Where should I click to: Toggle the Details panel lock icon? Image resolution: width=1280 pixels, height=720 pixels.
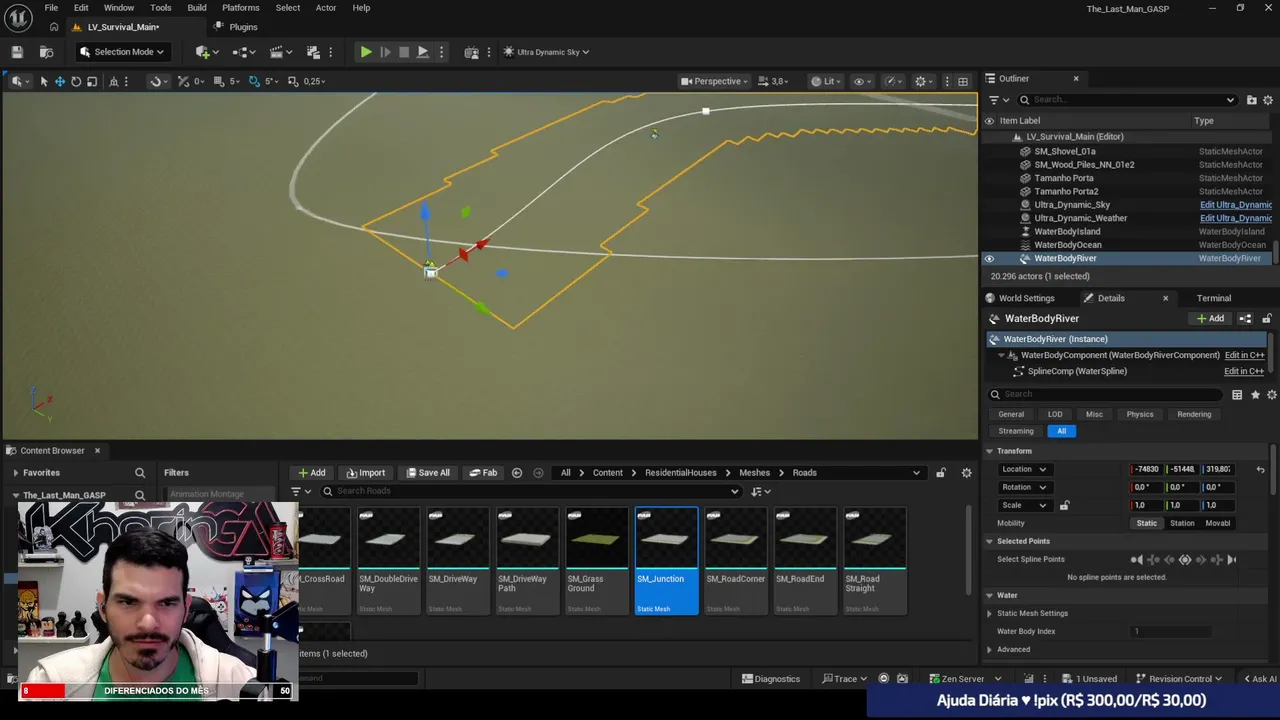pyautogui.click(x=1267, y=319)
